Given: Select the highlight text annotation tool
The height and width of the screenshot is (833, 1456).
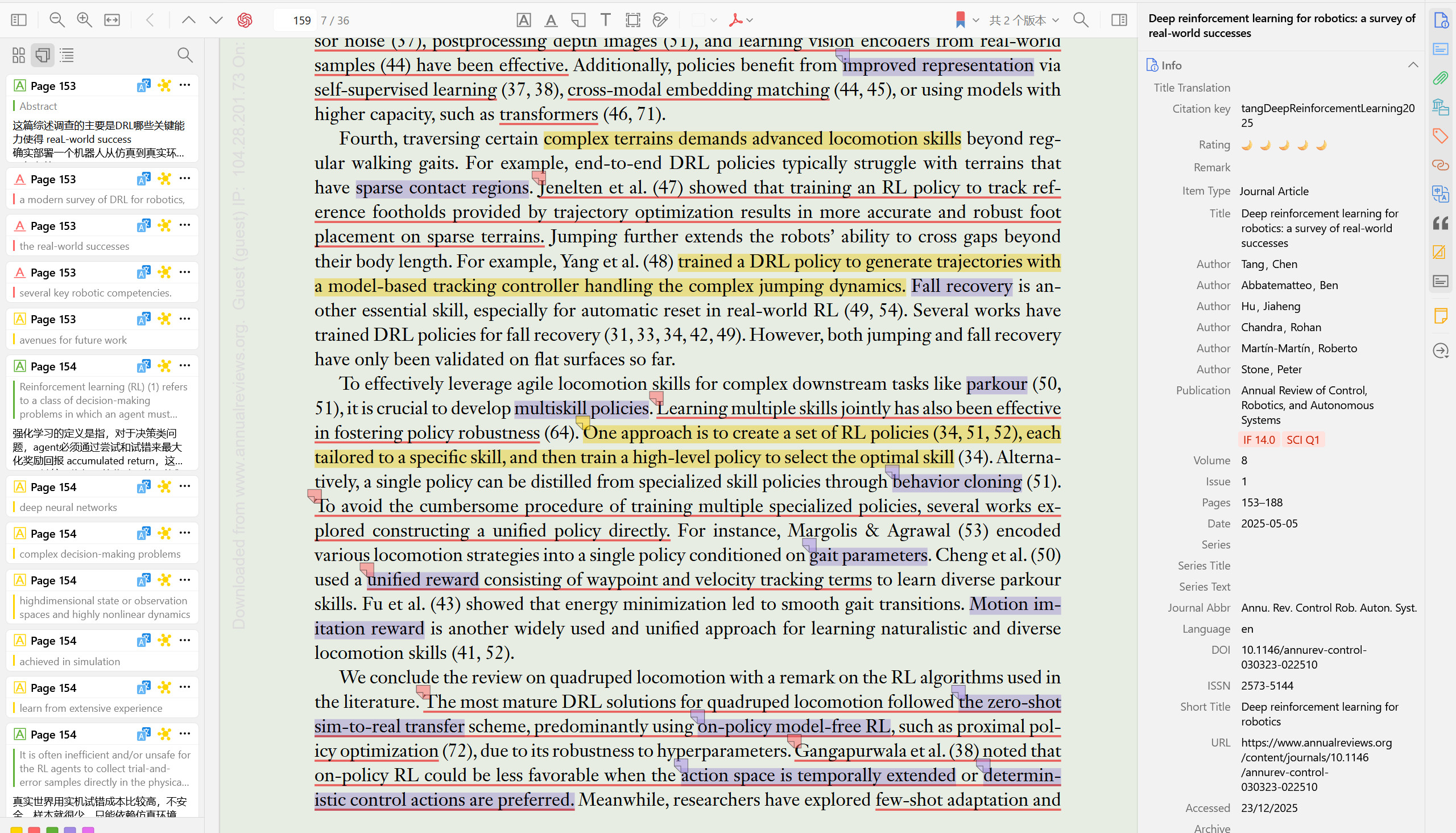Looking at the screenshot, I should point(523,20).
